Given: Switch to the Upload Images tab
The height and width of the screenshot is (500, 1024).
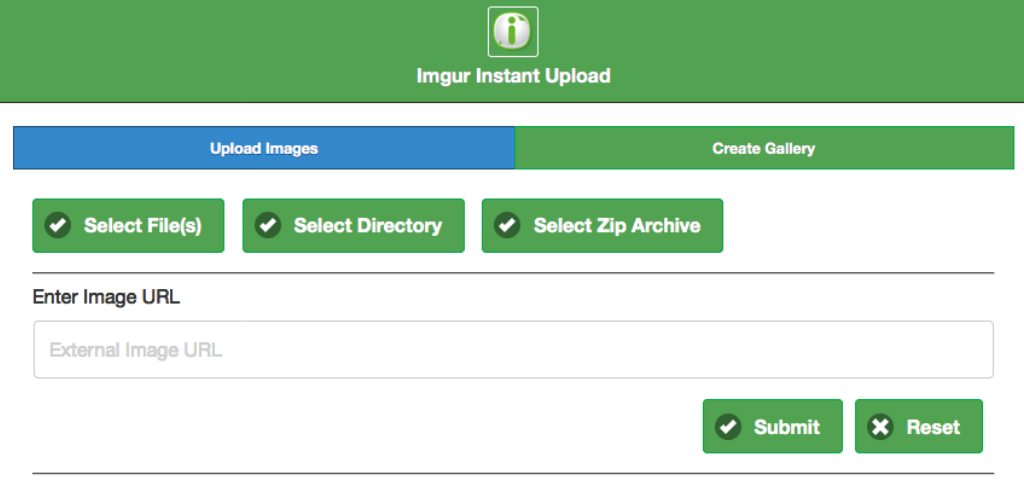Looking at the screenshot, I should [264, 148].
